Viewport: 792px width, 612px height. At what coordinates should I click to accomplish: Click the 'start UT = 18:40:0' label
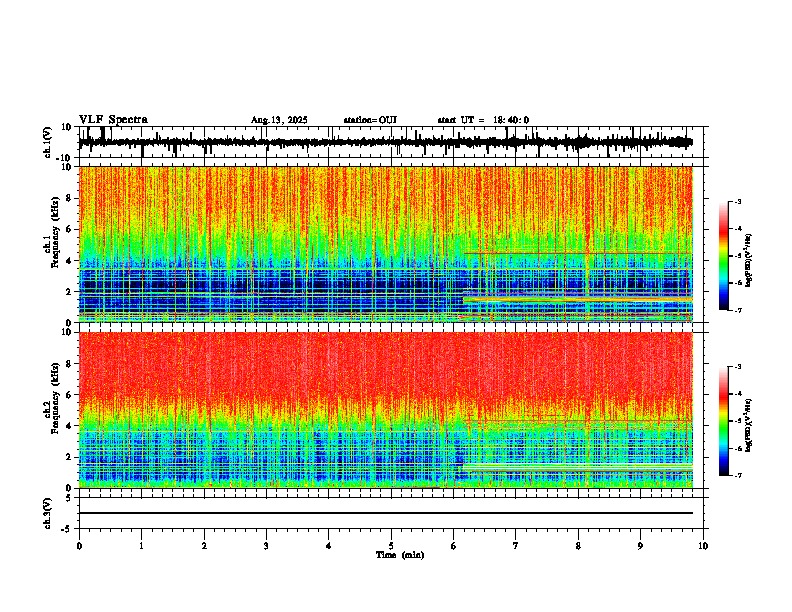pyautogui.click(x=483, y=120)
